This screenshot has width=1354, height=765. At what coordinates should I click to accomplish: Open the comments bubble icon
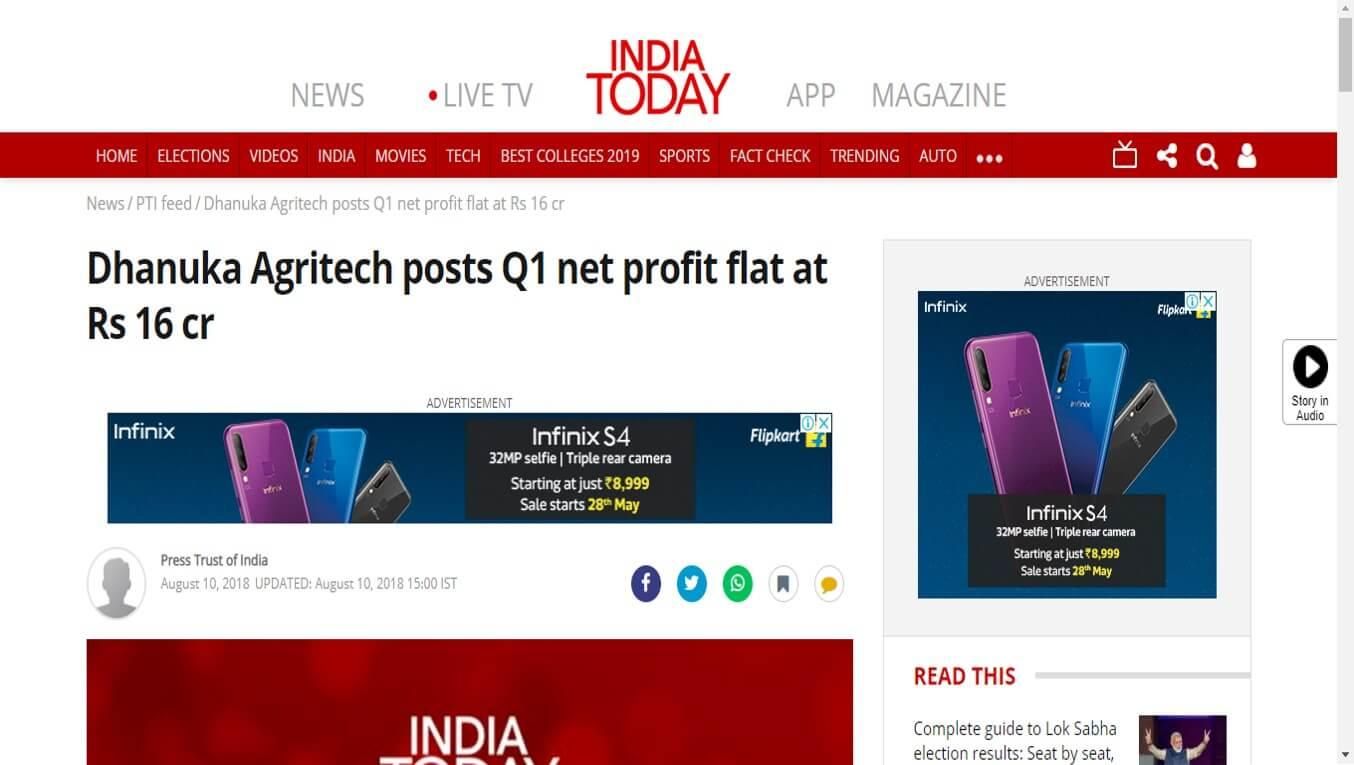click(828, 583)
